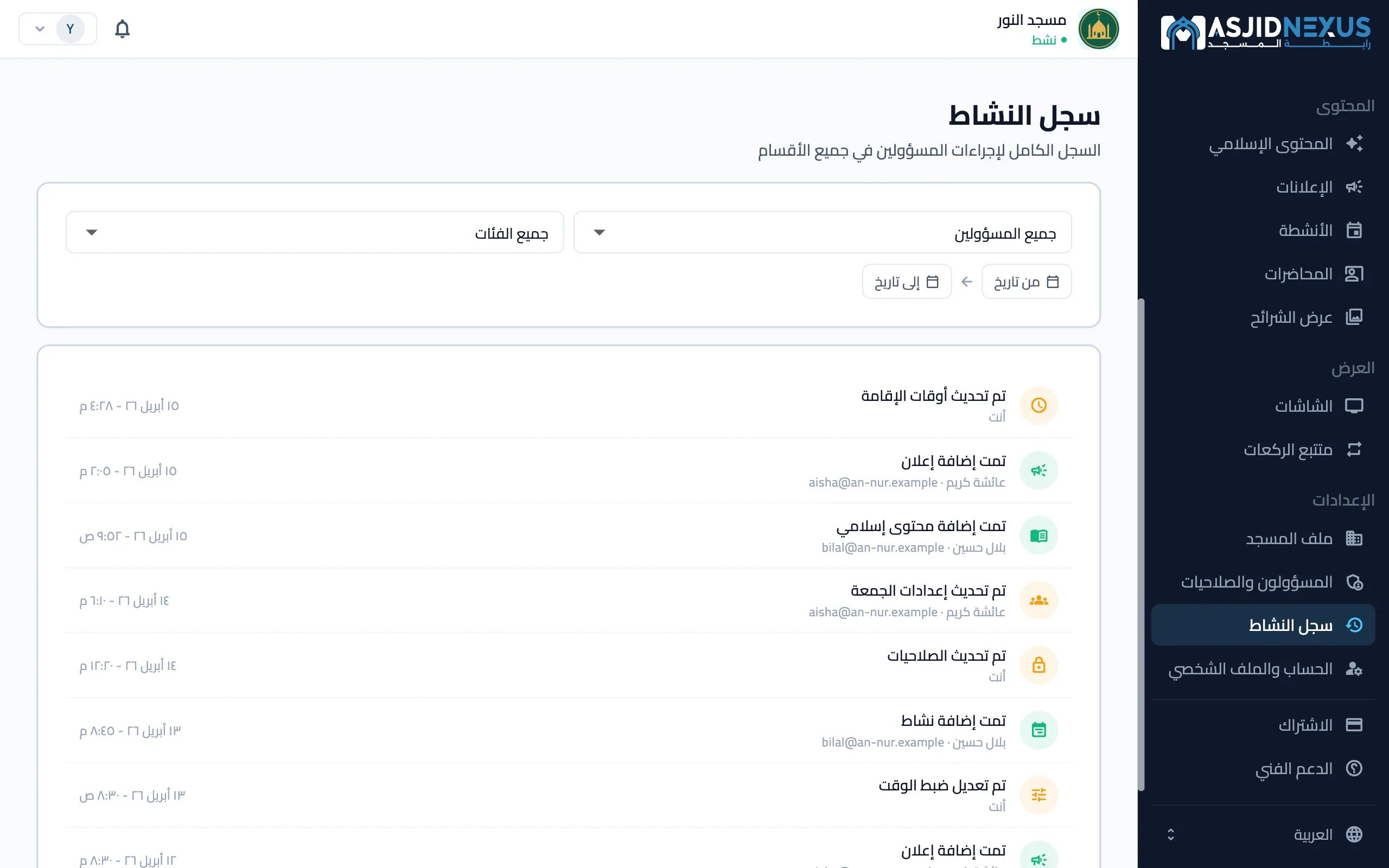1389x868 pixels.
Task: Click the sidebar vertical scrollbar
Action: [x=1141, y=544]
